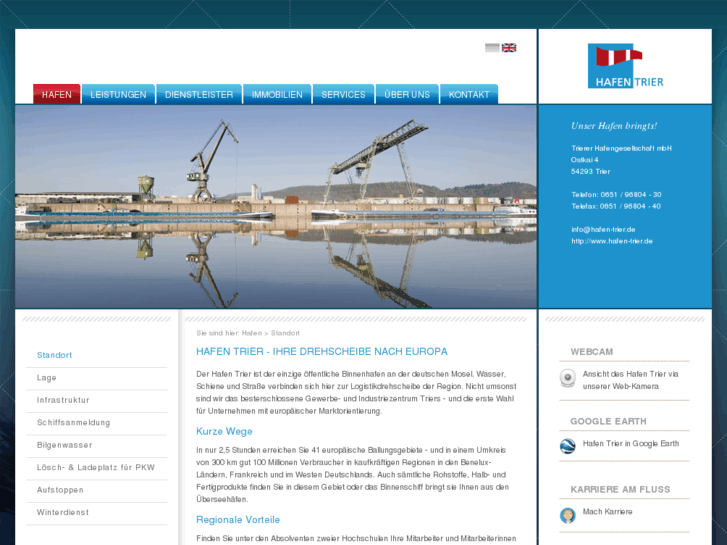Viewport: 727px width, 545px height.
Task: Click the Mach Karriere link
Action: [607, 512]
